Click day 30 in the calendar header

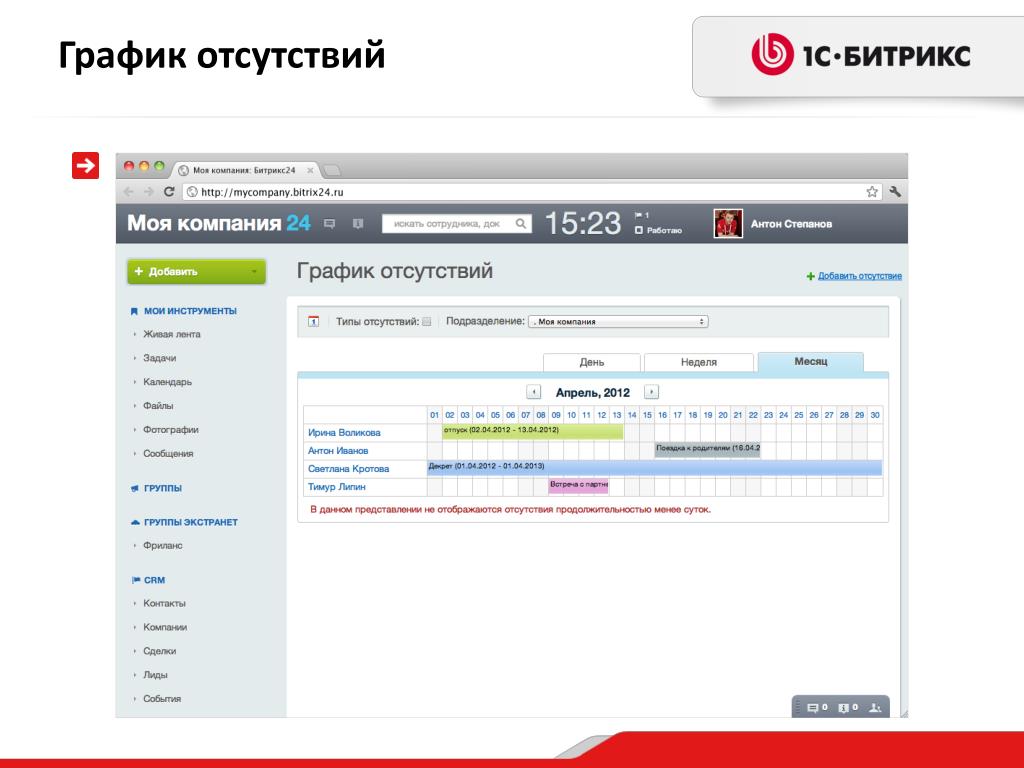pos(875,415)
